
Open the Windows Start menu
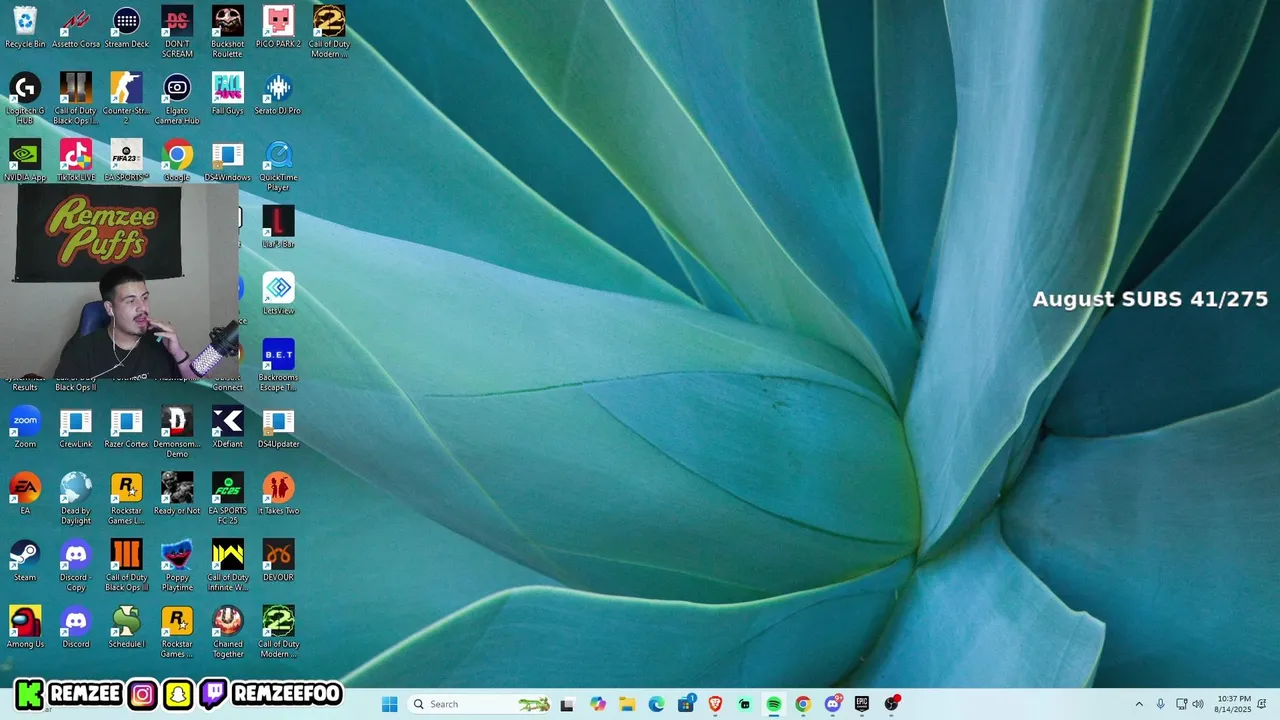pos(389,704)
